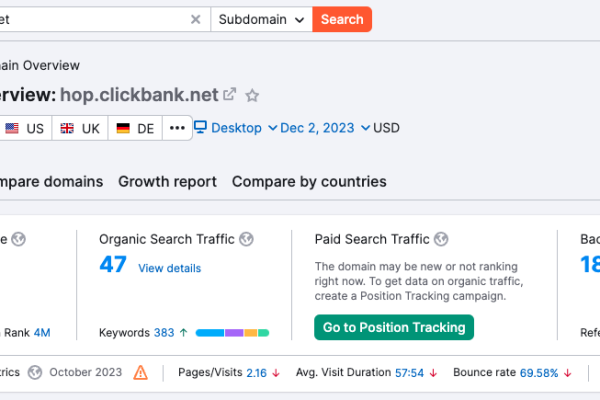Switch to the Compare domains tab
Image resolution: width=600 pixels, height=400 pixels.
pyautogui.click(x=51, y=181)
